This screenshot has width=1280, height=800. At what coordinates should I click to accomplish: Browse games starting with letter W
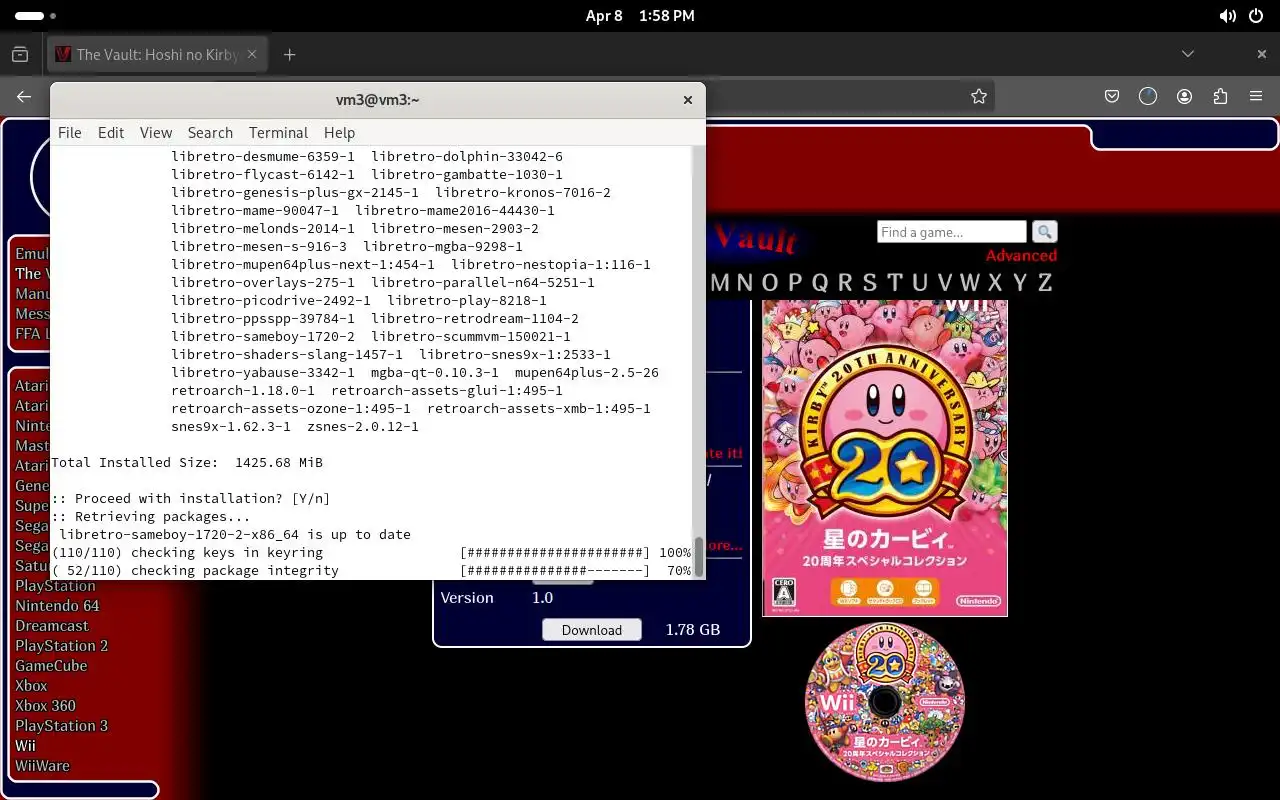970,282
